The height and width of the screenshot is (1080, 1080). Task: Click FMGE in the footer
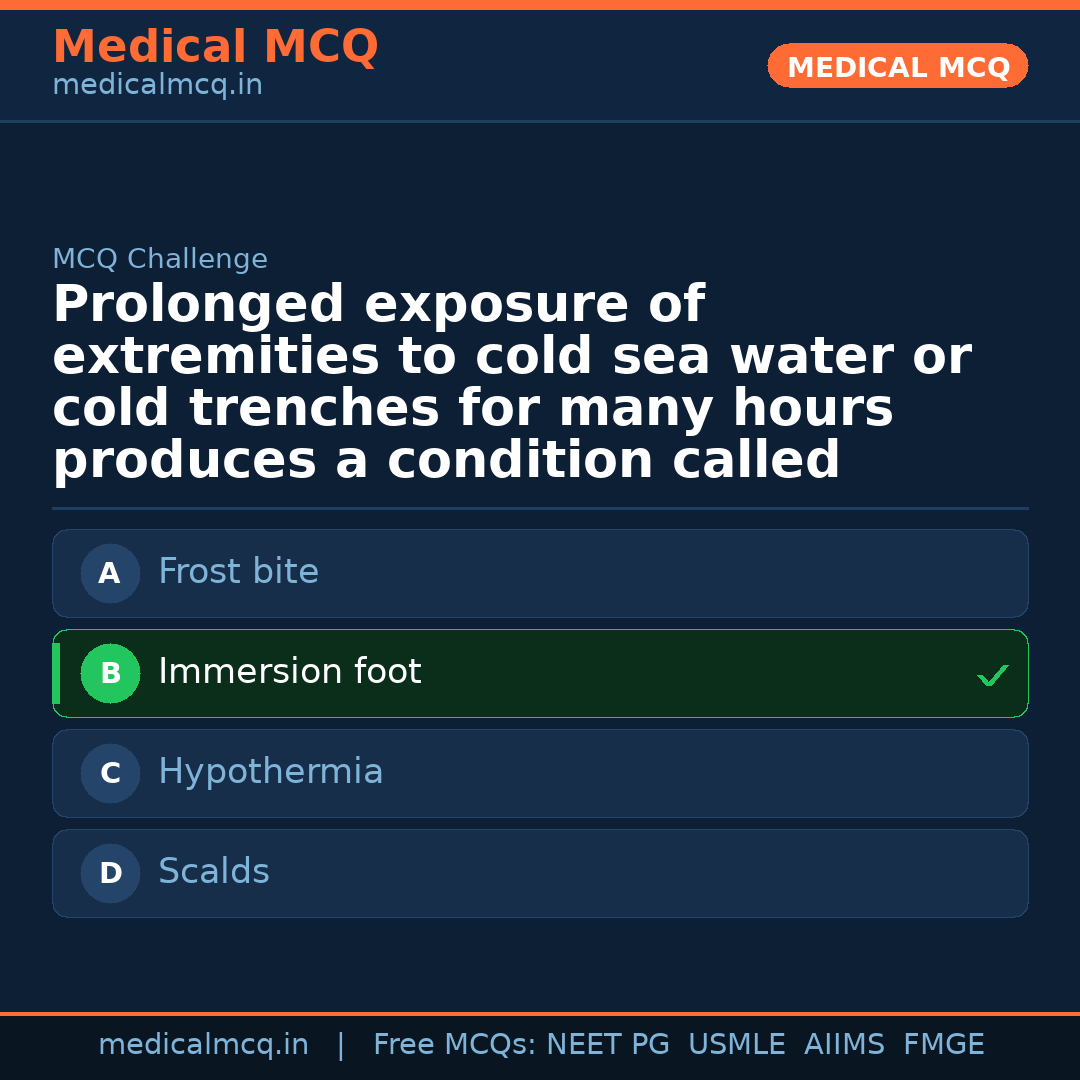pos(944,1045)
